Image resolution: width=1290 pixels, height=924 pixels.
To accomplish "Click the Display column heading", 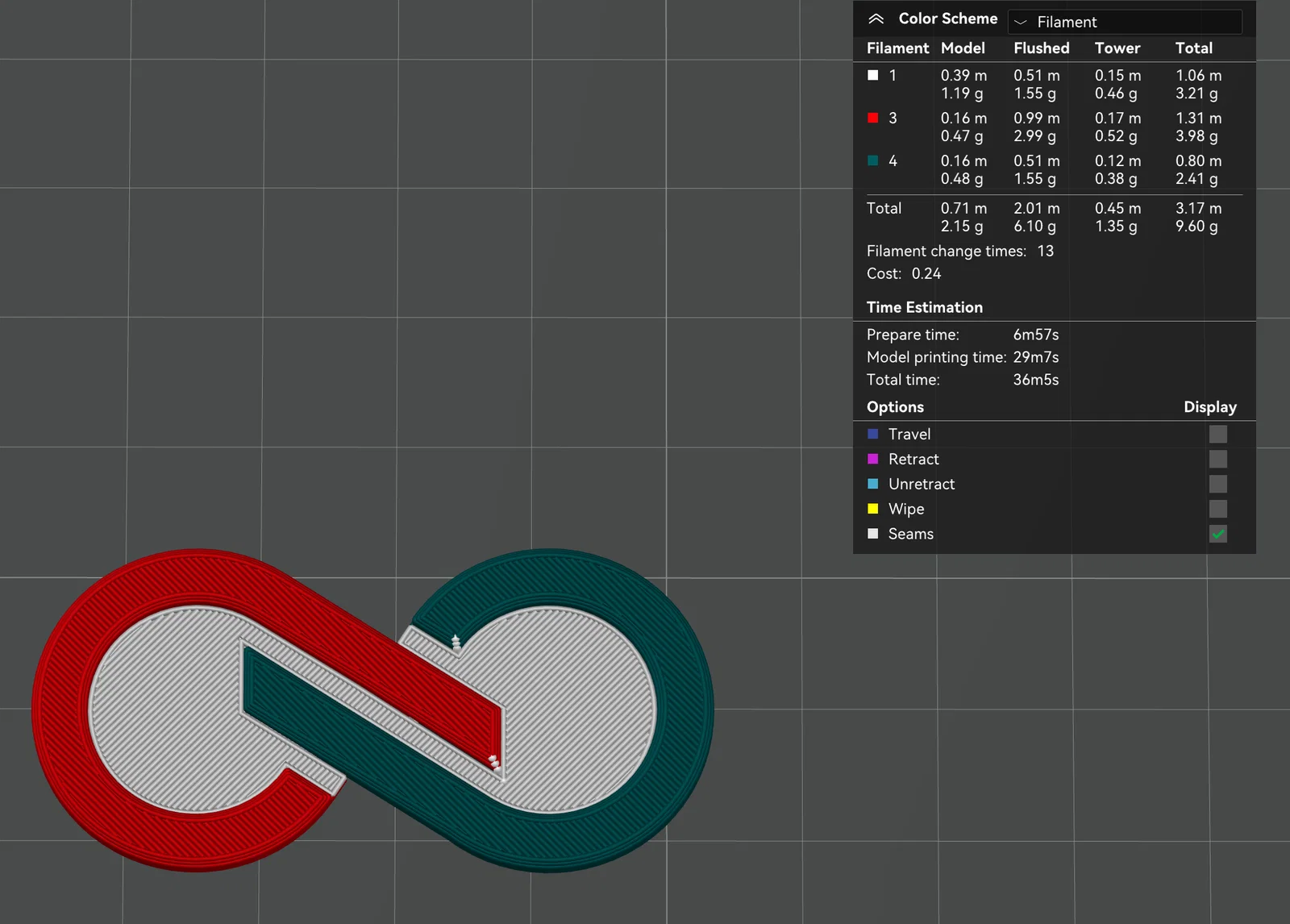I will [1210, 407].
